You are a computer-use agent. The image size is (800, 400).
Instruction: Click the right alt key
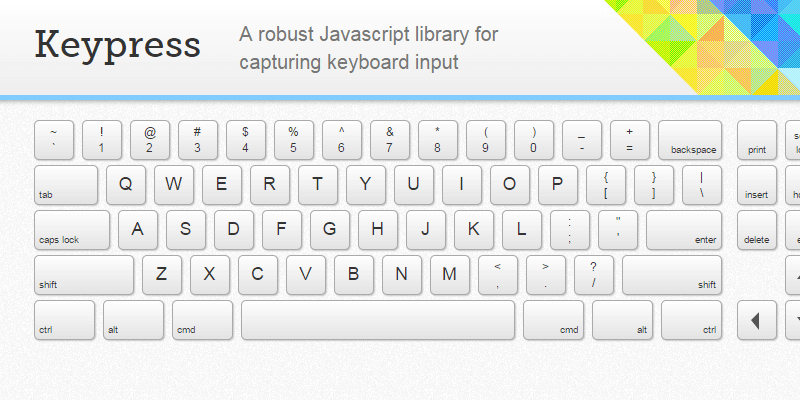622,320
